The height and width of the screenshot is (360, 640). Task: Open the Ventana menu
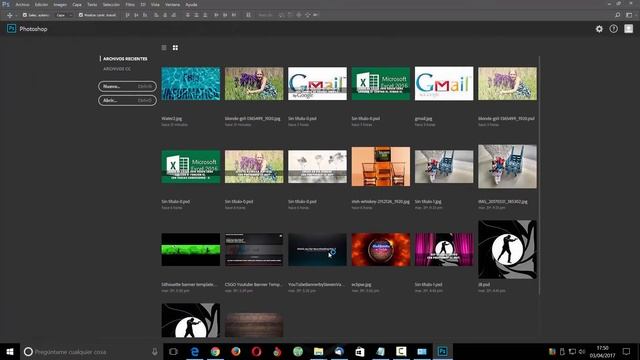tap(173, 4)
